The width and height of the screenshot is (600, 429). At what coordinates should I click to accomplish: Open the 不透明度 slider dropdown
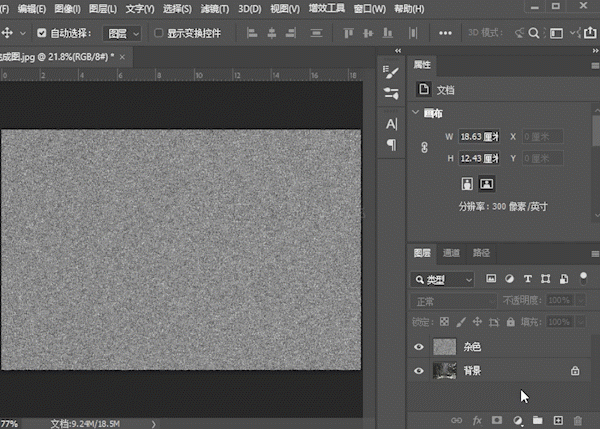click(581, 300)
